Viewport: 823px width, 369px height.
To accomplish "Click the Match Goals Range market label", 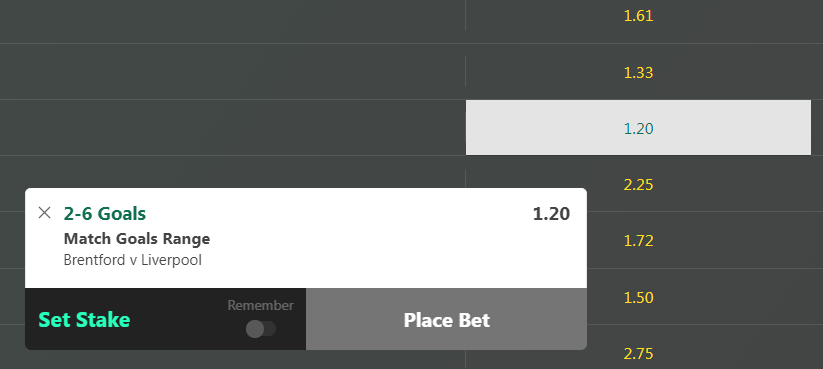I will [x=137, y=239].
